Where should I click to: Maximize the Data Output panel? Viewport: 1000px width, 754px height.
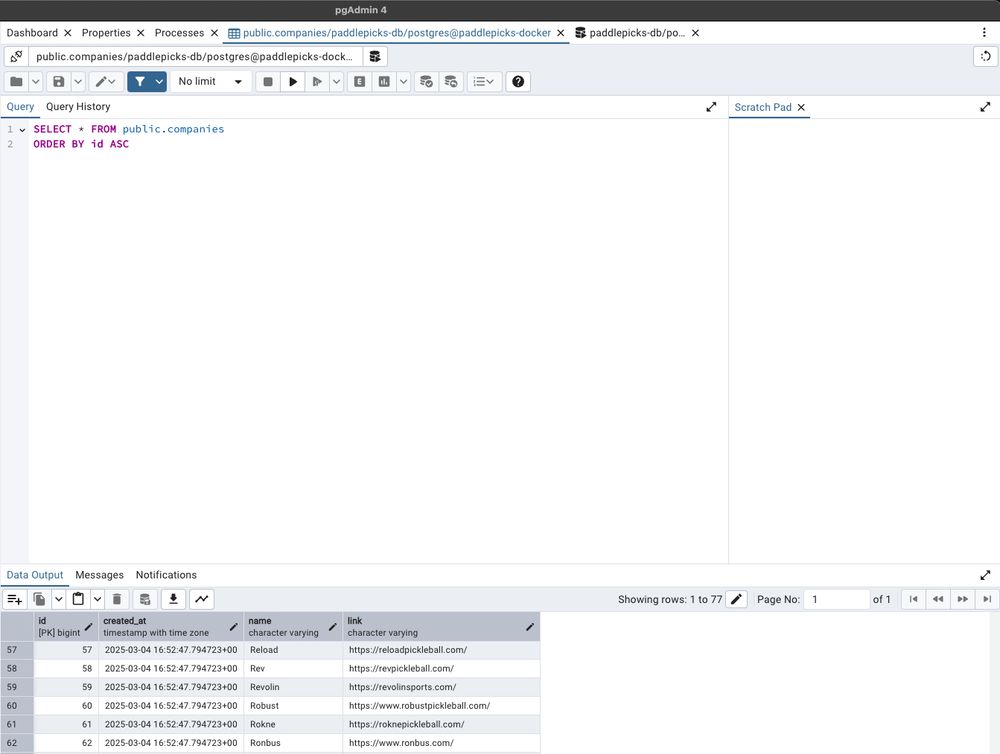point(985,575)
